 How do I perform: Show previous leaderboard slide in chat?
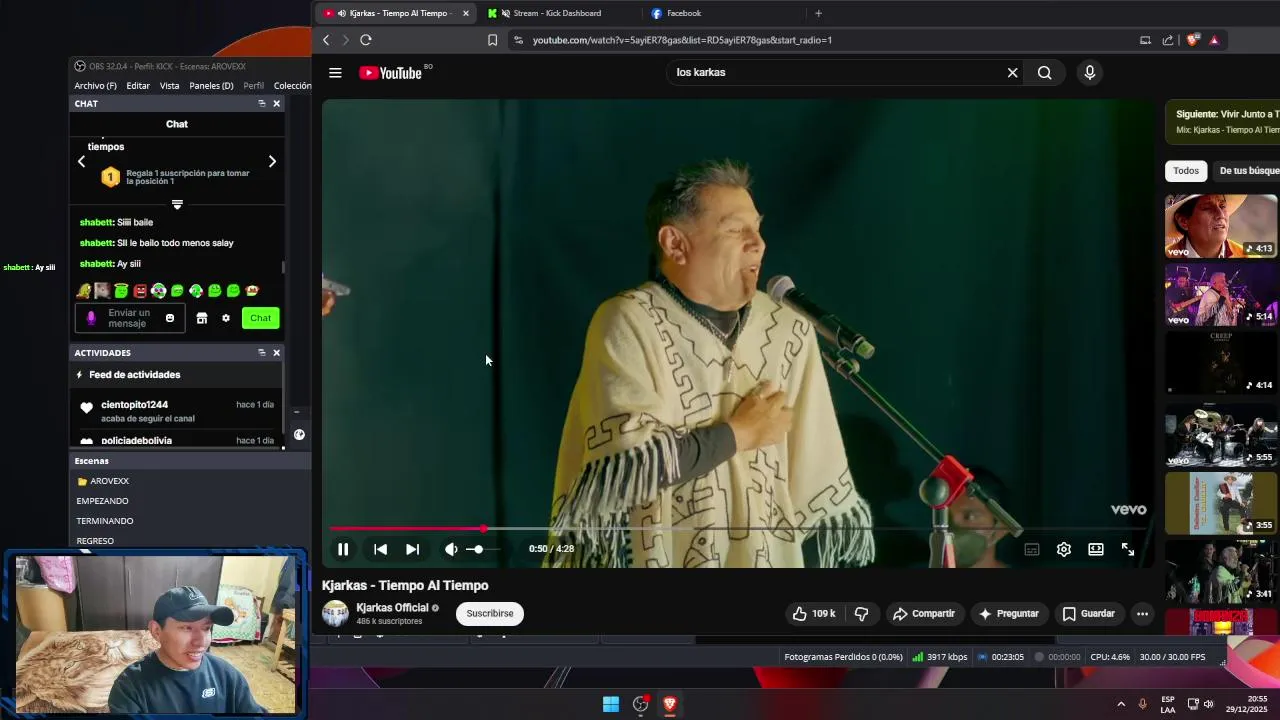[82, 161]
